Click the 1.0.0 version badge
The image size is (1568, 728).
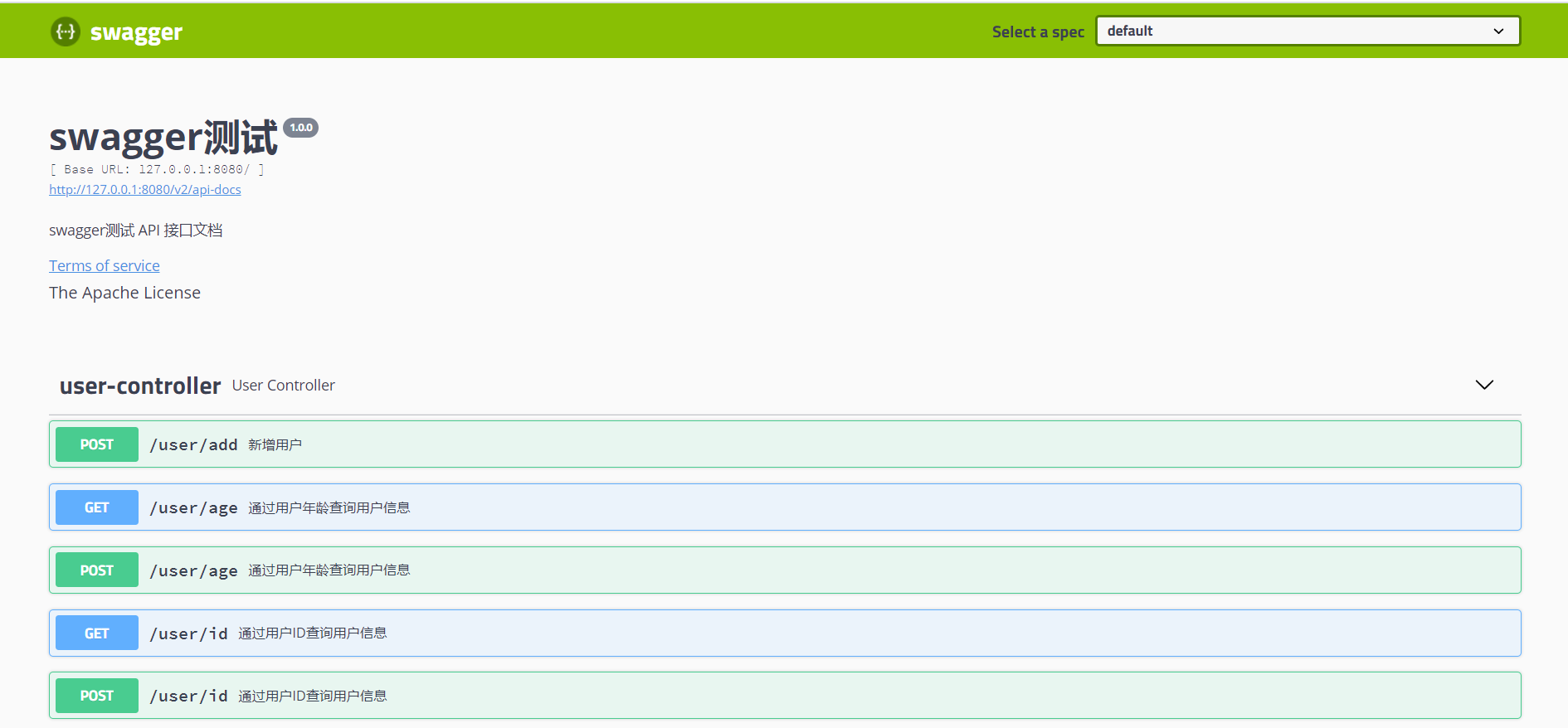301,128
